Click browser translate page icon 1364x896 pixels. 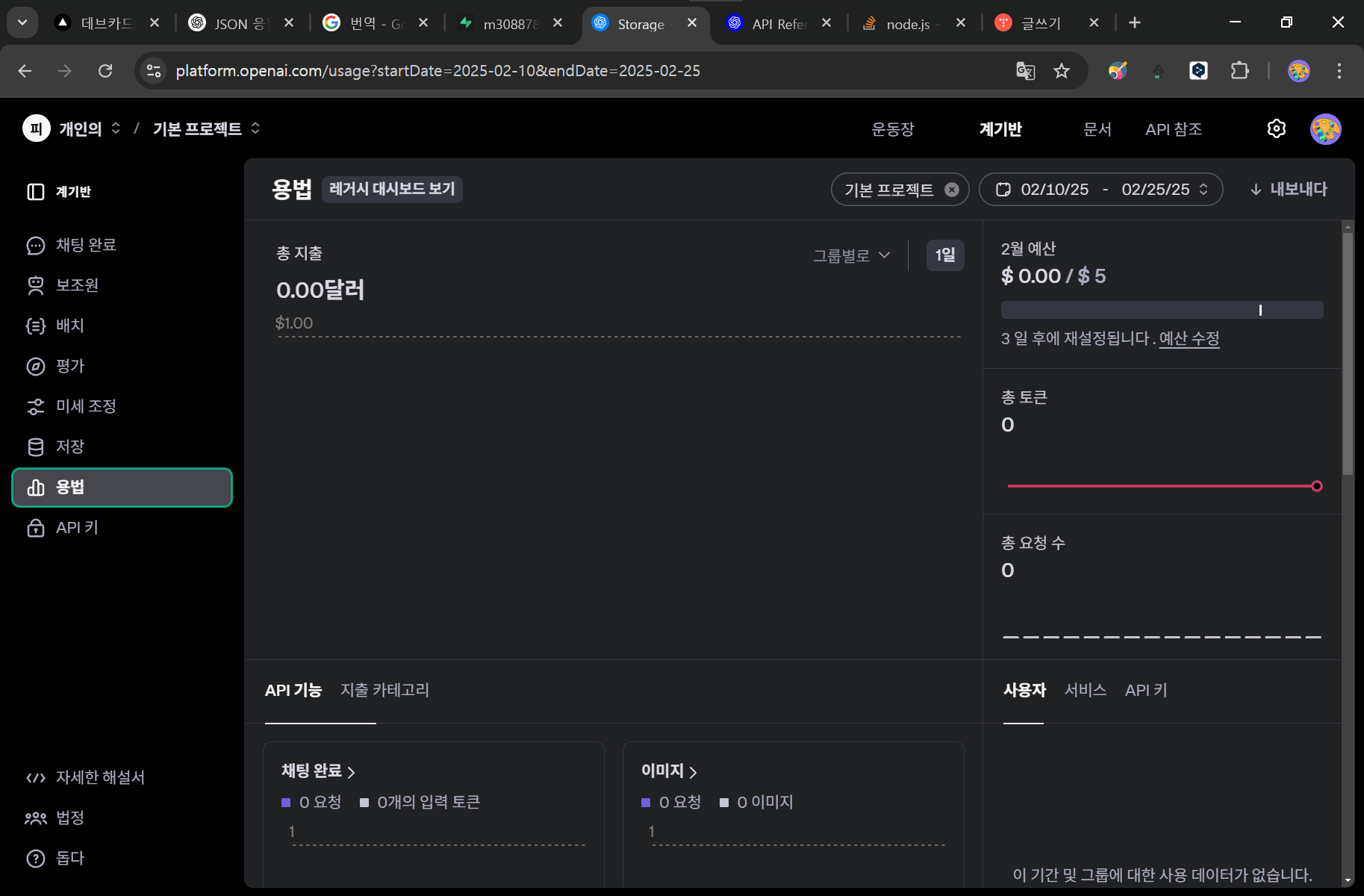[1025, 71]
